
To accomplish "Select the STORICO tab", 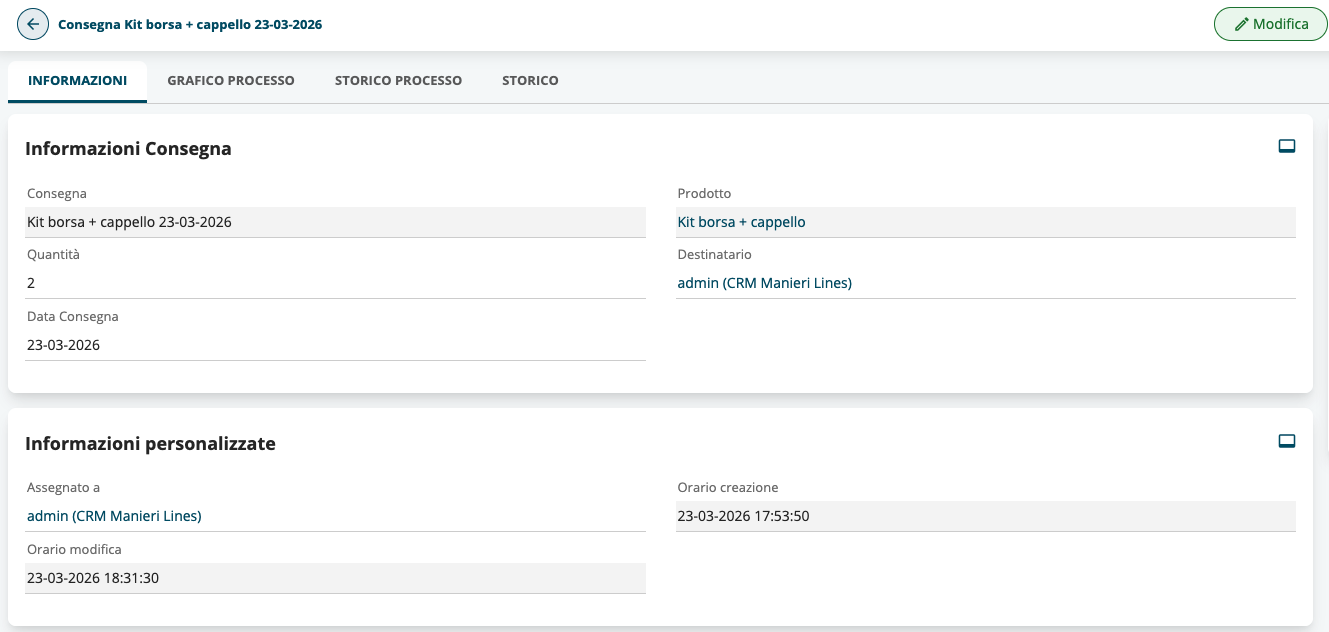I will (530, 81).
